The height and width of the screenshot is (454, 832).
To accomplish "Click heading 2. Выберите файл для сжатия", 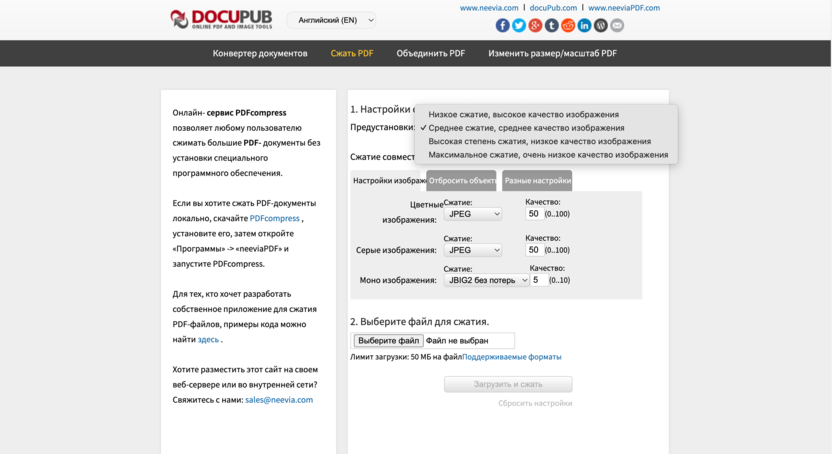I will [420, 321].
